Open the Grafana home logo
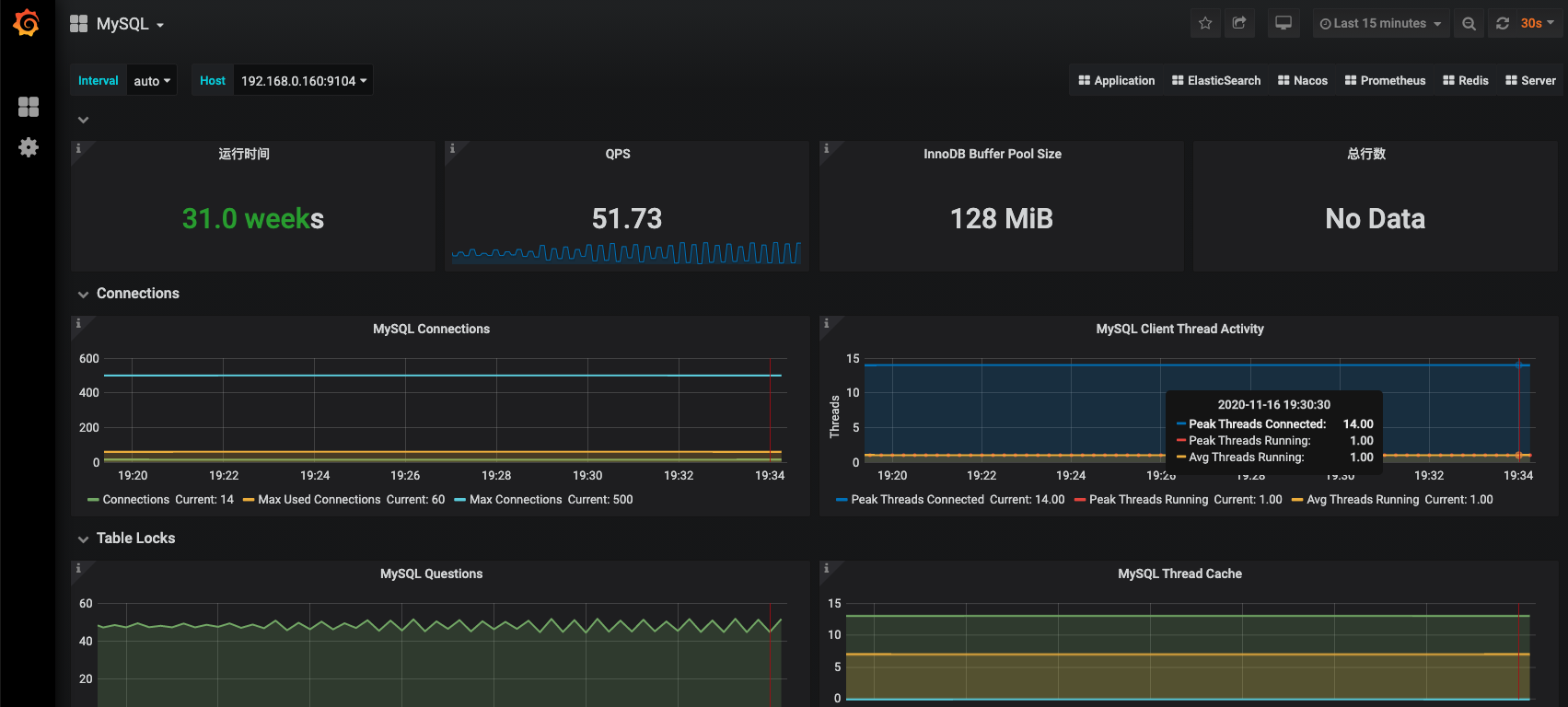 point(27,23)
